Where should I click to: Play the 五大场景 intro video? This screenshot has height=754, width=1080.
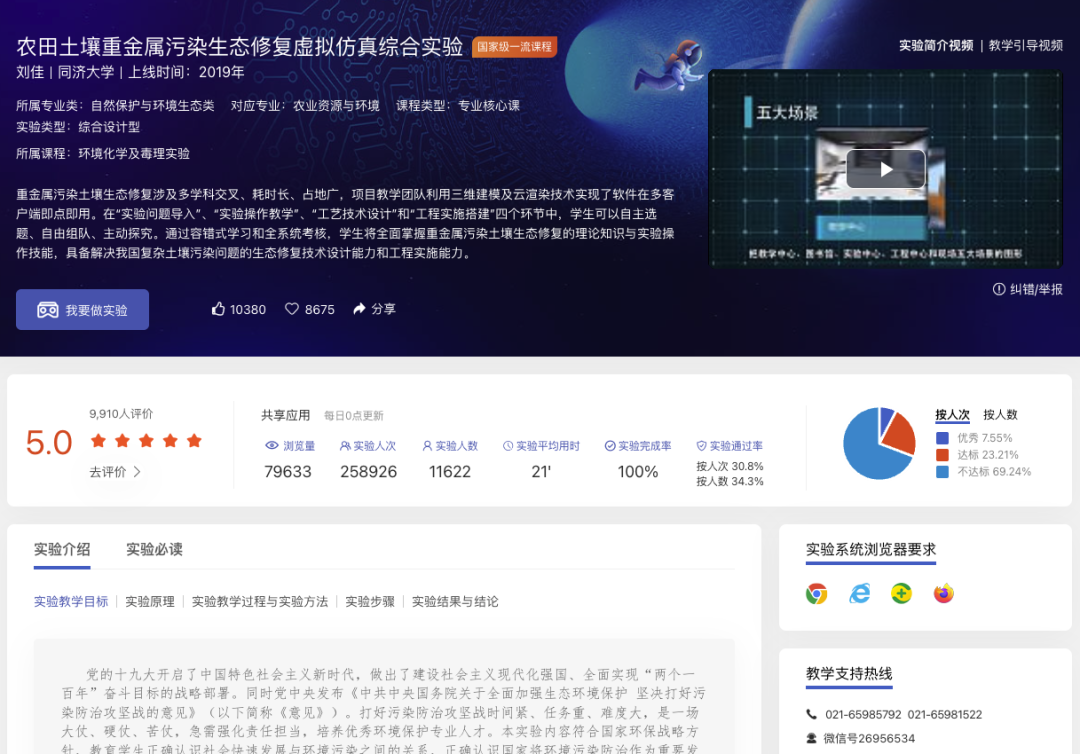pyautogui.click(x=885, y=169)
